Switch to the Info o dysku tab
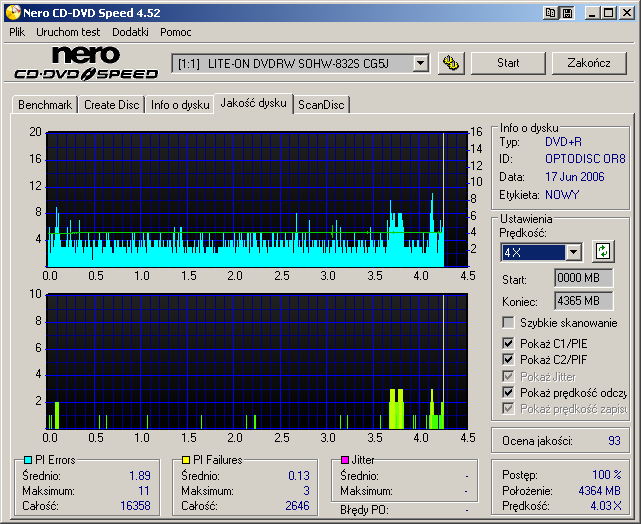This screenshot has width=641, height=524. (180, 105)
